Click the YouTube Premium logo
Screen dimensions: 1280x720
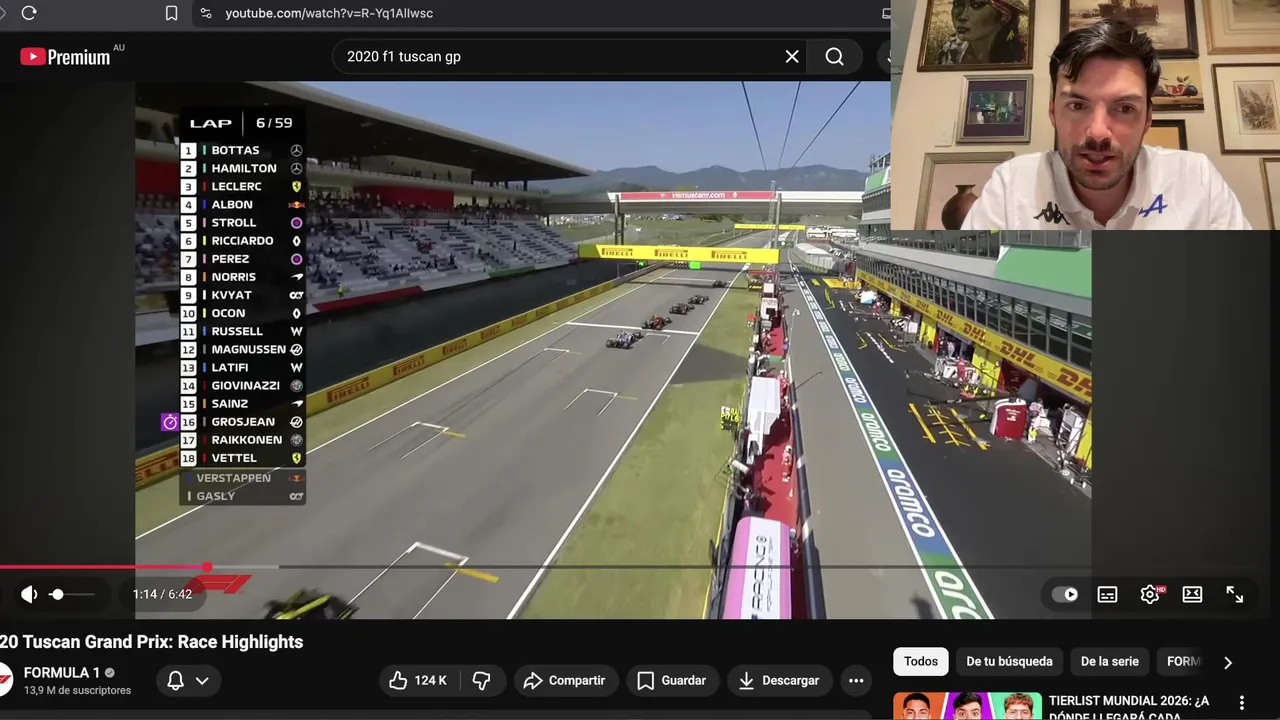(x=67, y=56)
